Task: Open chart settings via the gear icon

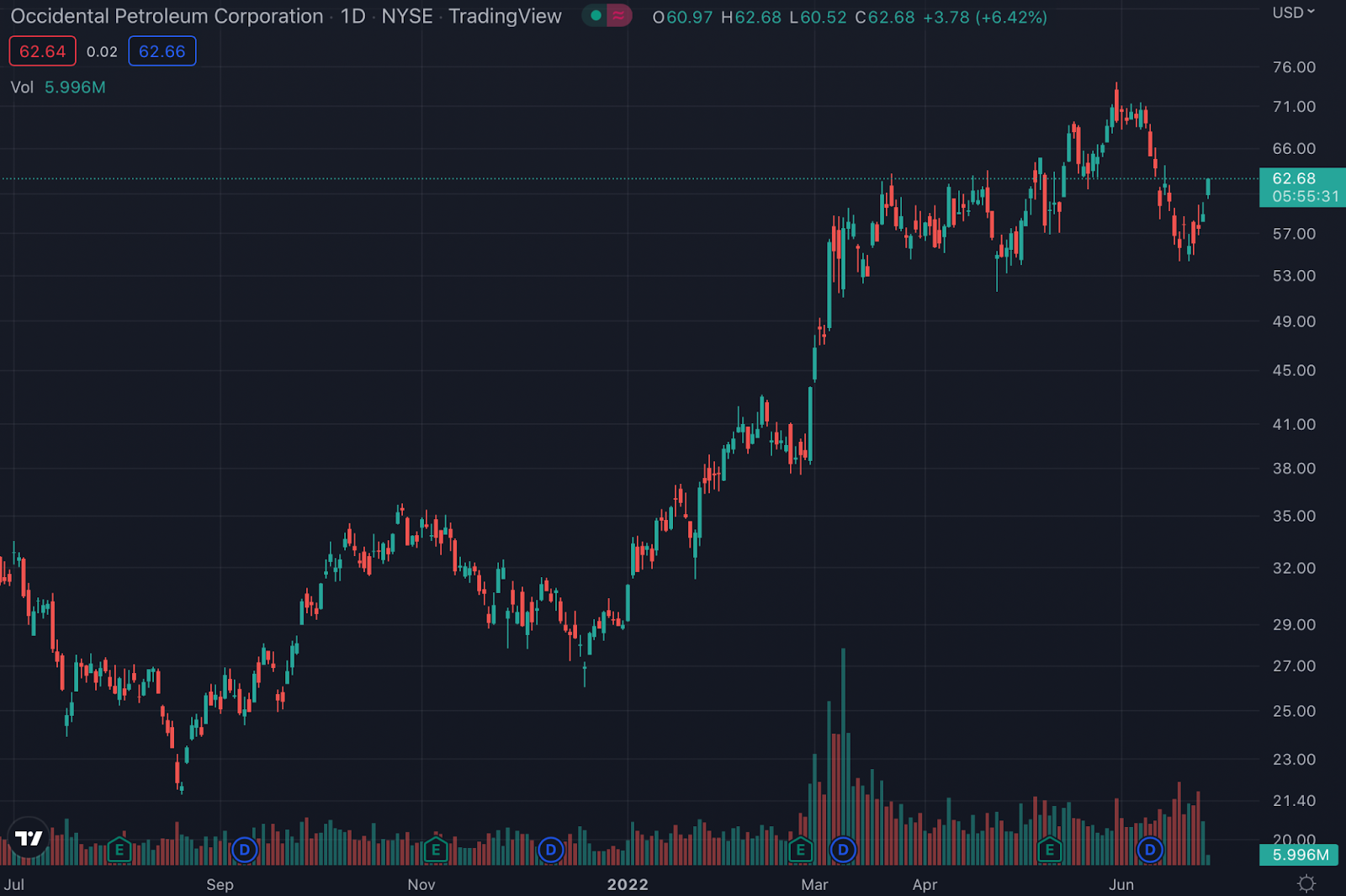Action: click(x=1306, y=883)
